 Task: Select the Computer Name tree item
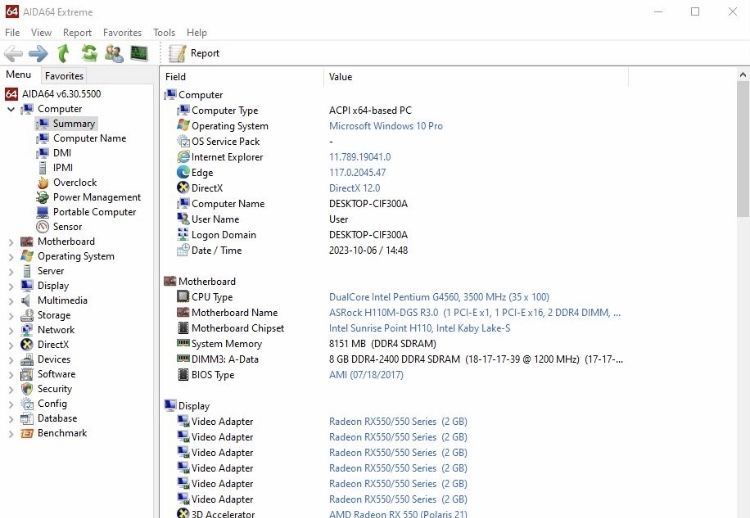[89, 138]
